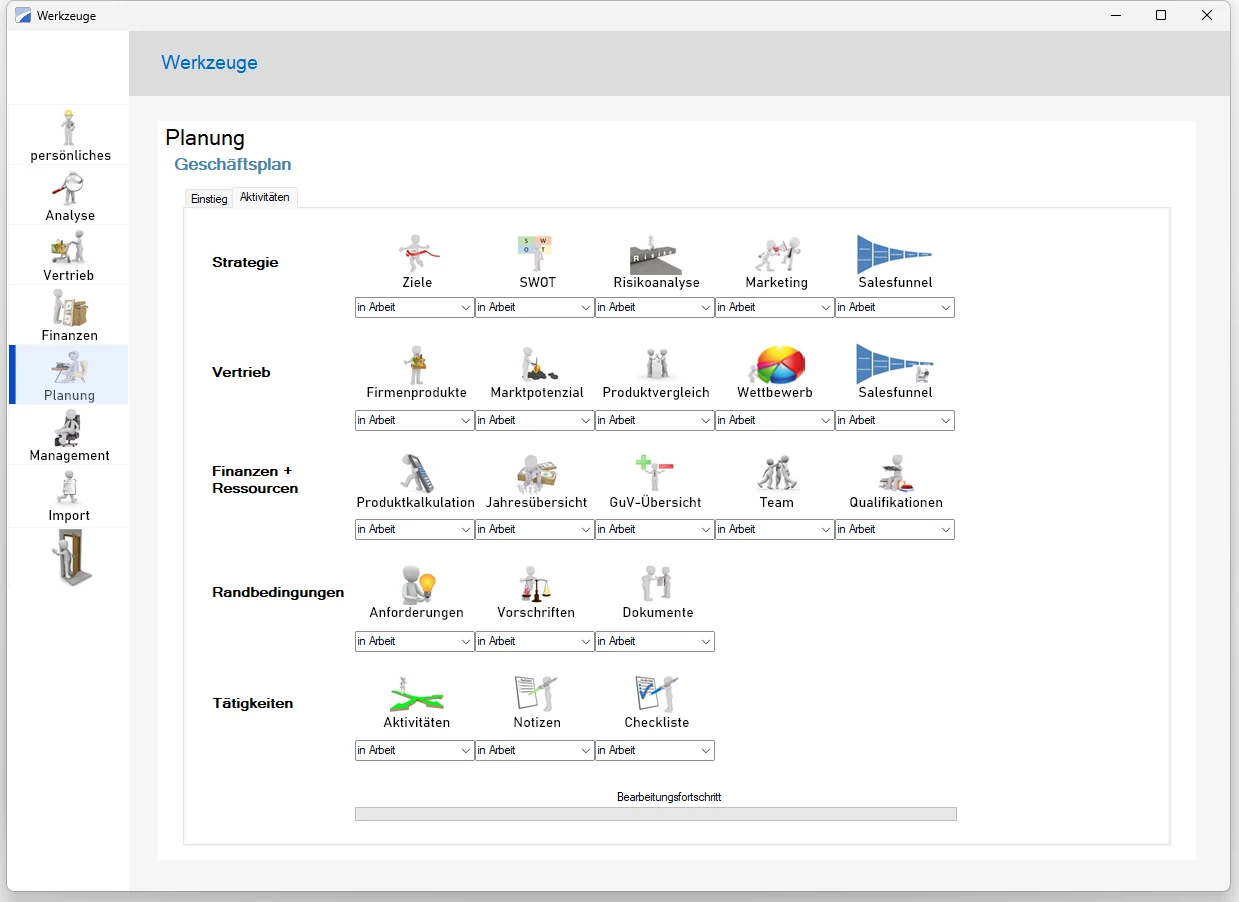Open the status dropdown below Wettbewerb
This screenshot has height=902, width=1239.
[775, 421]
